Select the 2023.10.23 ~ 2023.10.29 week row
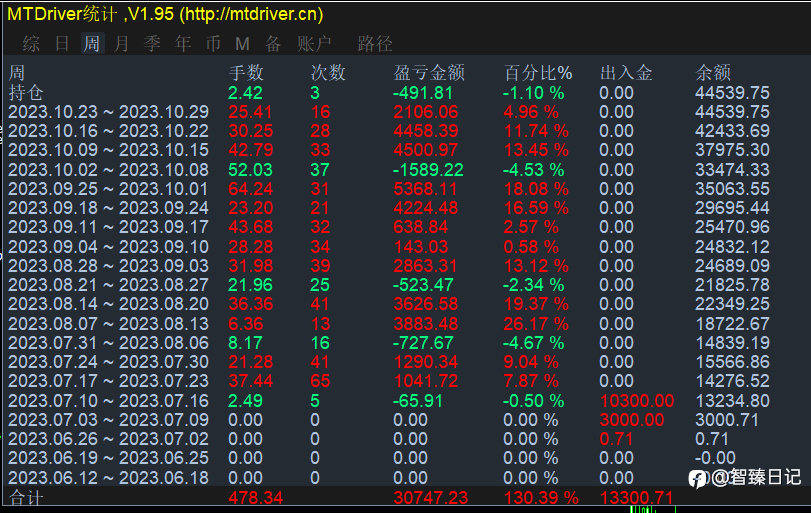Viewport: 811px width, 513px height. point(108,112)
